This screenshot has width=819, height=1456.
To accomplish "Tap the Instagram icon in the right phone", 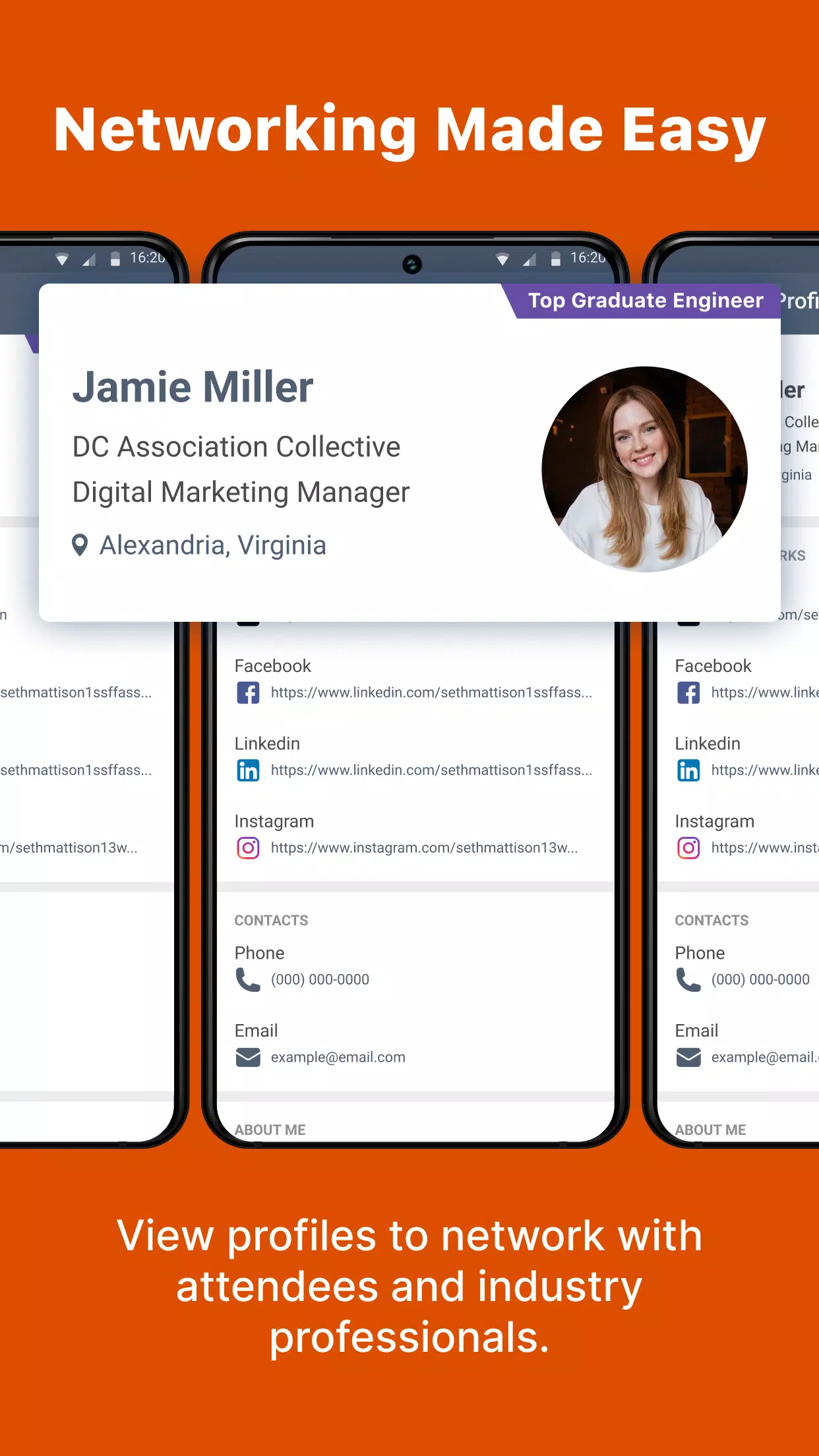I will (x=688, y=848).
